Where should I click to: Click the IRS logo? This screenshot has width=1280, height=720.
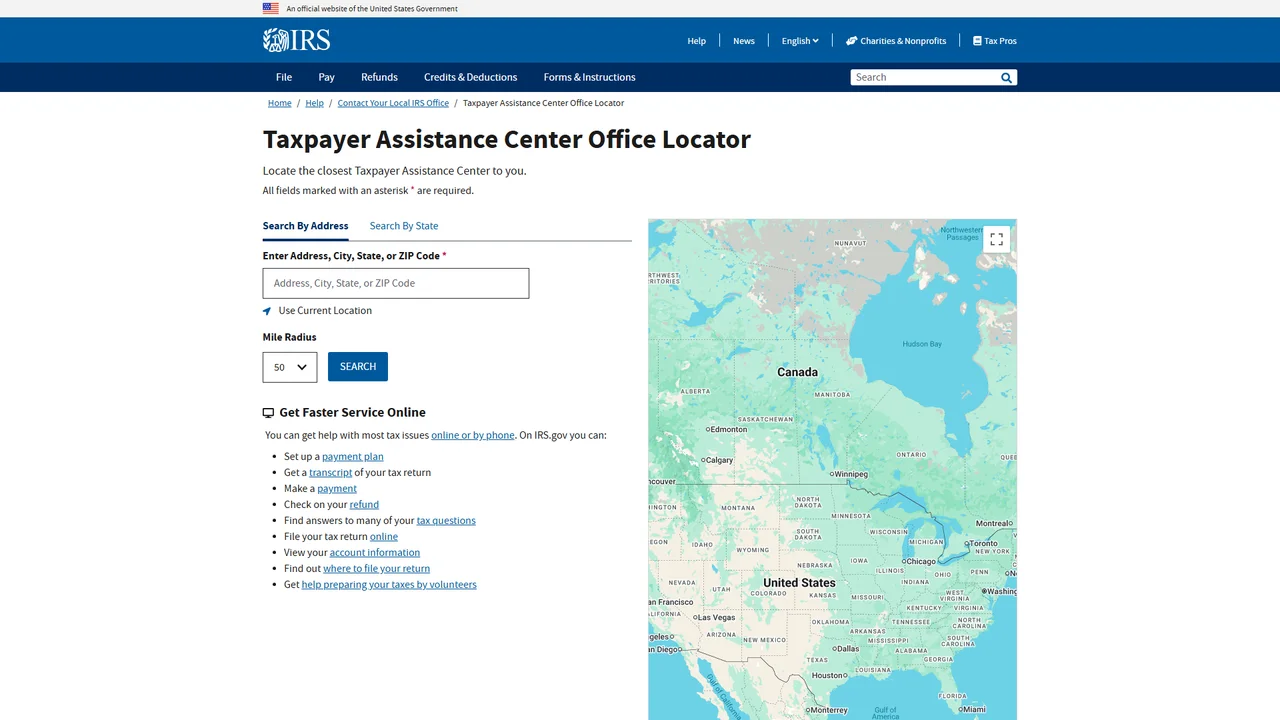coord(296,40)
